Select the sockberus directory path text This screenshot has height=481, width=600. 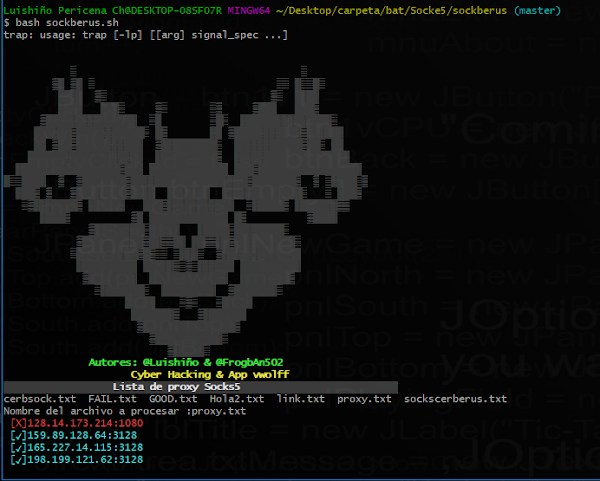391,11
